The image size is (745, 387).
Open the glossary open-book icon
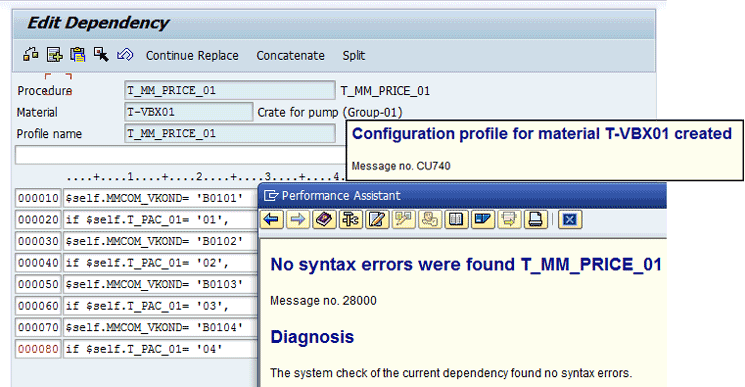pyautogui.click(x=456, y=219)
